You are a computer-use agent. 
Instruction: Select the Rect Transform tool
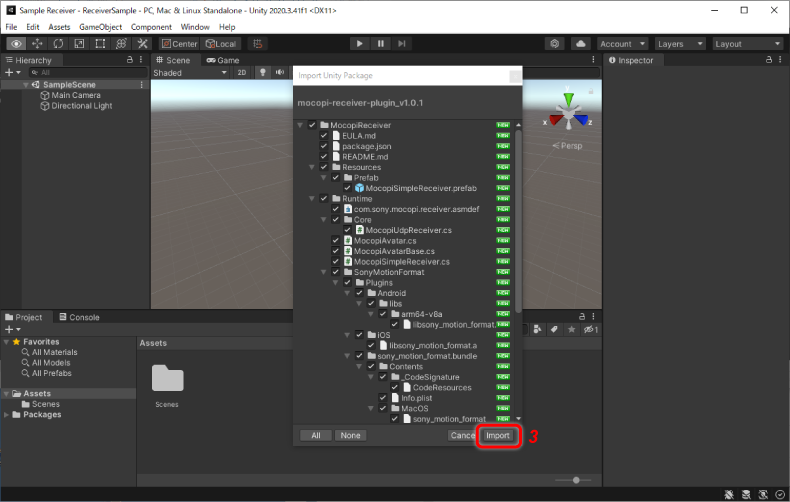(101, 44)
